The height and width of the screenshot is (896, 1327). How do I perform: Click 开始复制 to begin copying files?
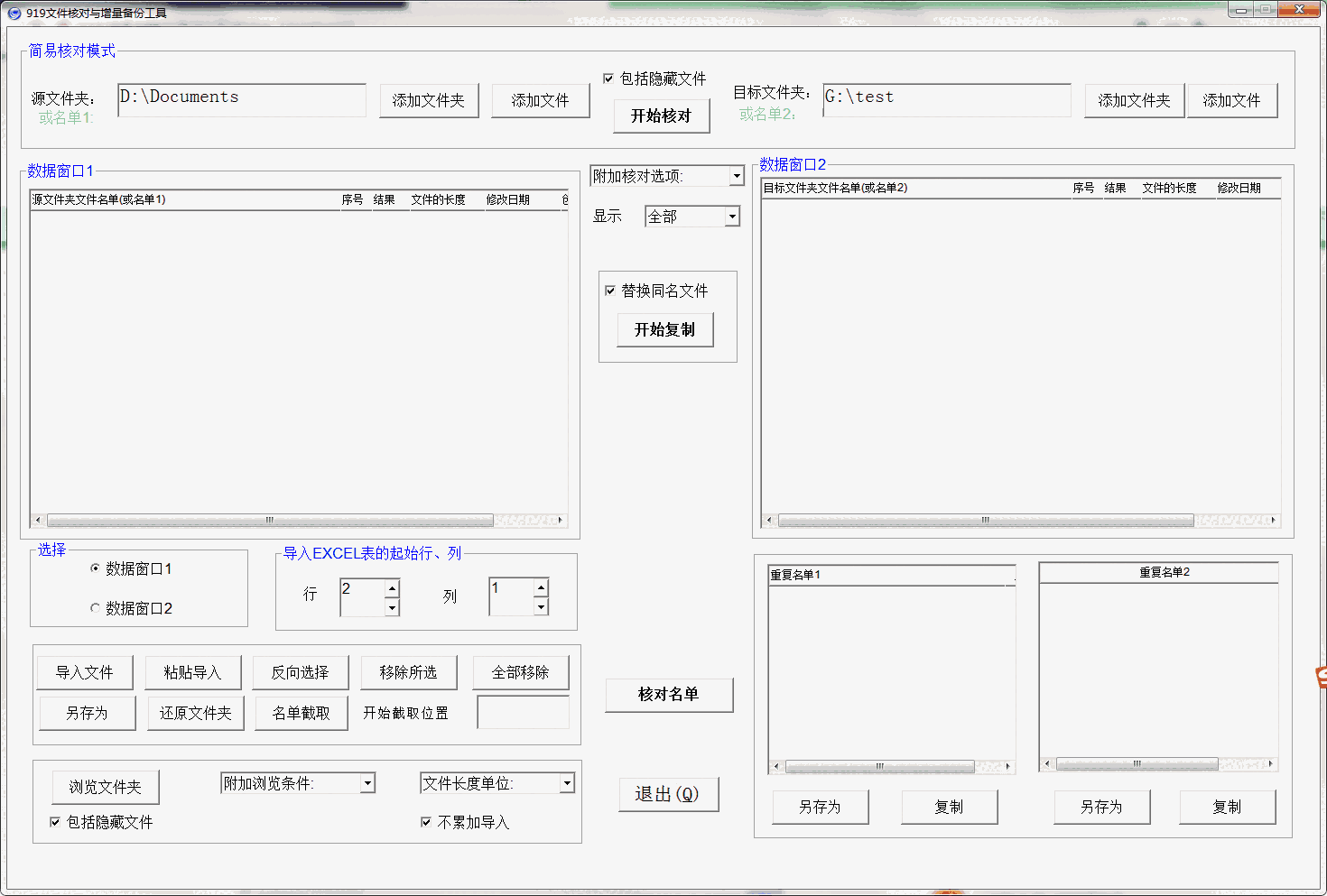(x=665, y=329)
